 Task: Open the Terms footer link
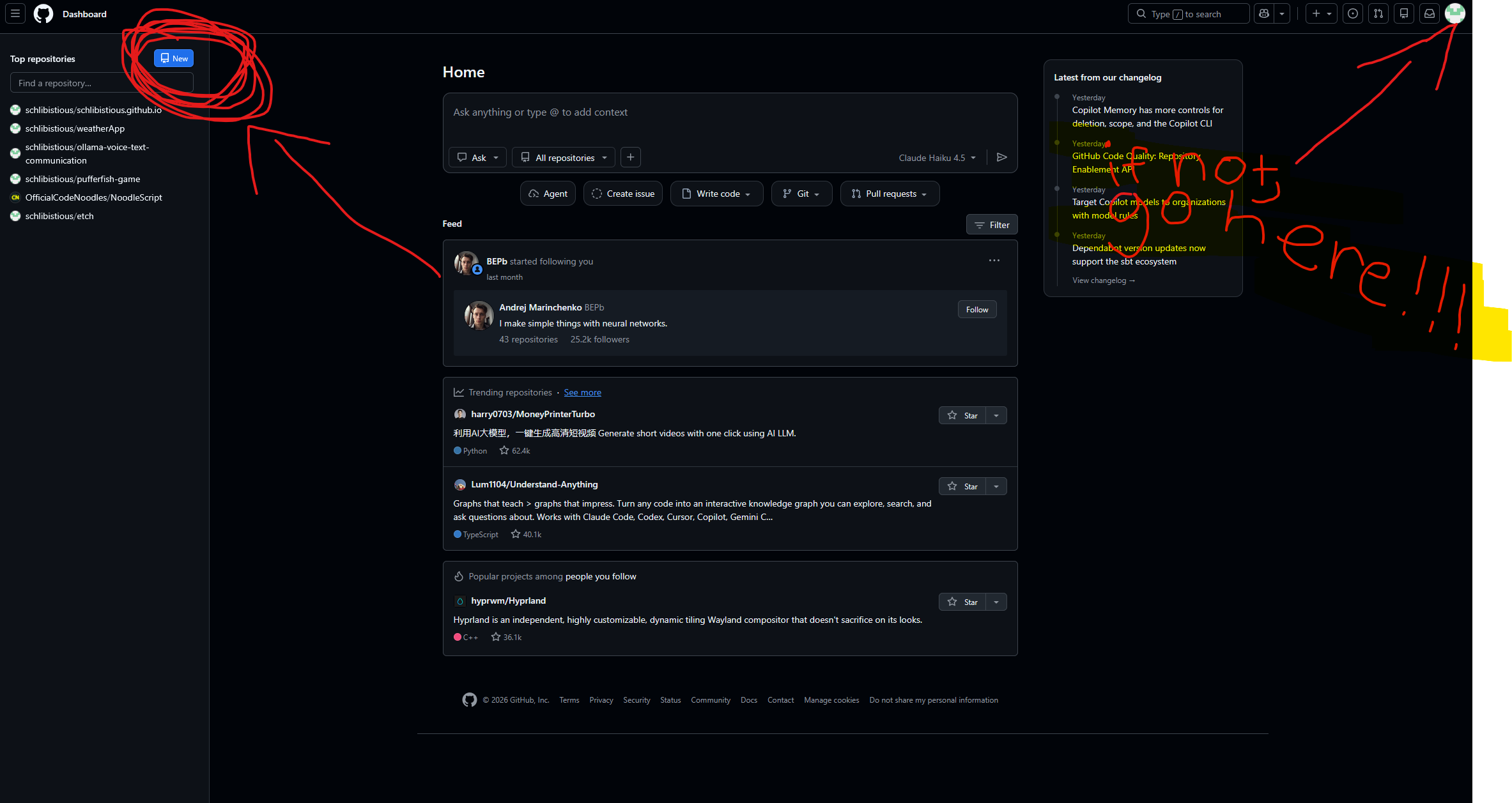[569, 700]
